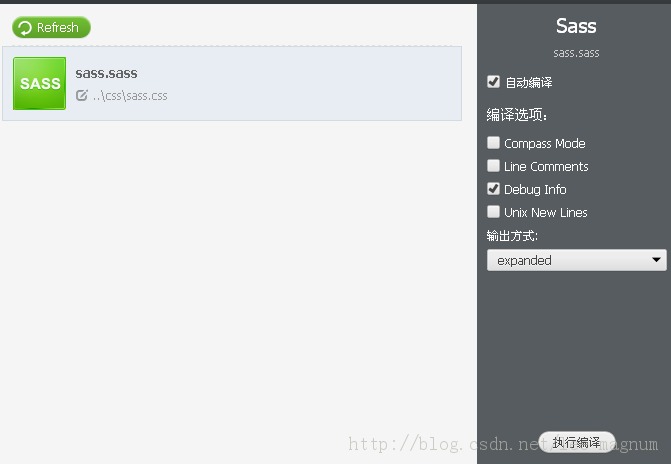Enable Compass Mode checkbox
The image size is (671, 464).
click(493, 143)
